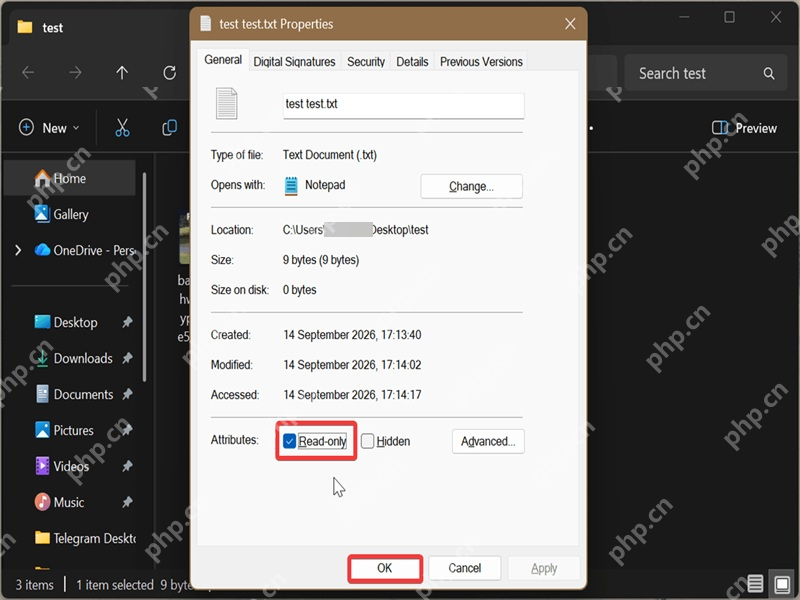Close the Properties dialog with X

(x=570, y=23)
